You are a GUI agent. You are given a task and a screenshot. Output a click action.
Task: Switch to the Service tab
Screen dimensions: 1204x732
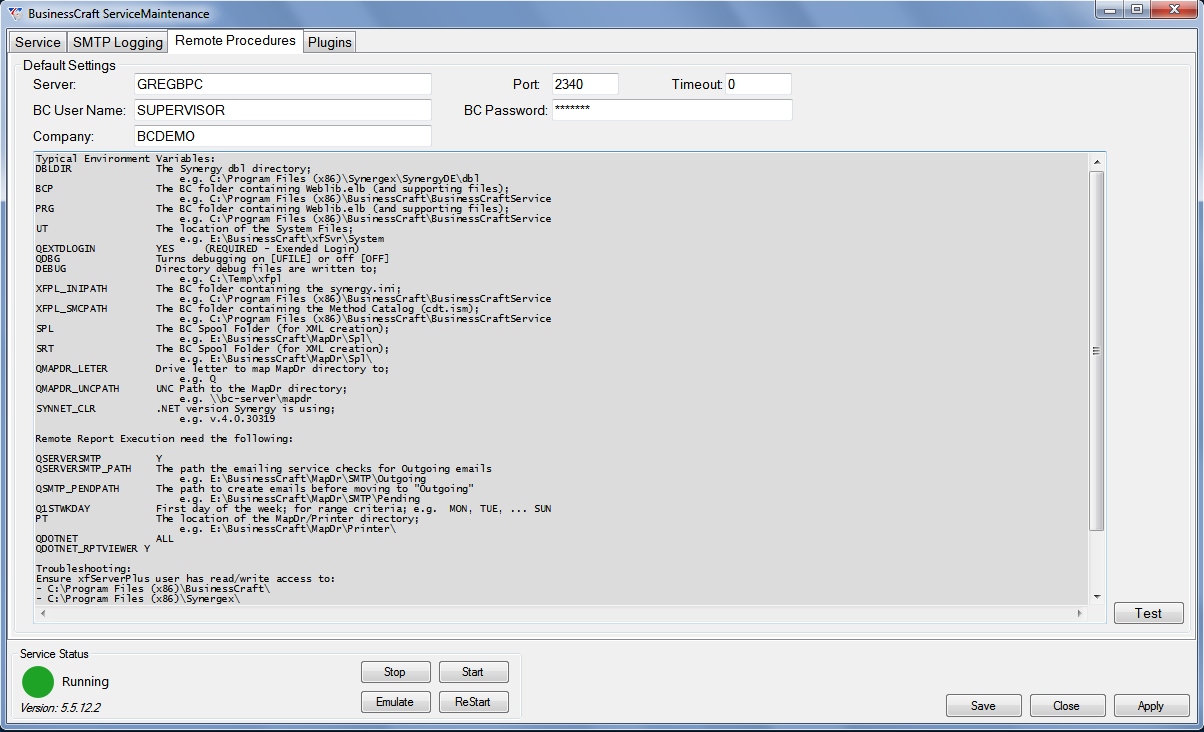tap(38, 42)
